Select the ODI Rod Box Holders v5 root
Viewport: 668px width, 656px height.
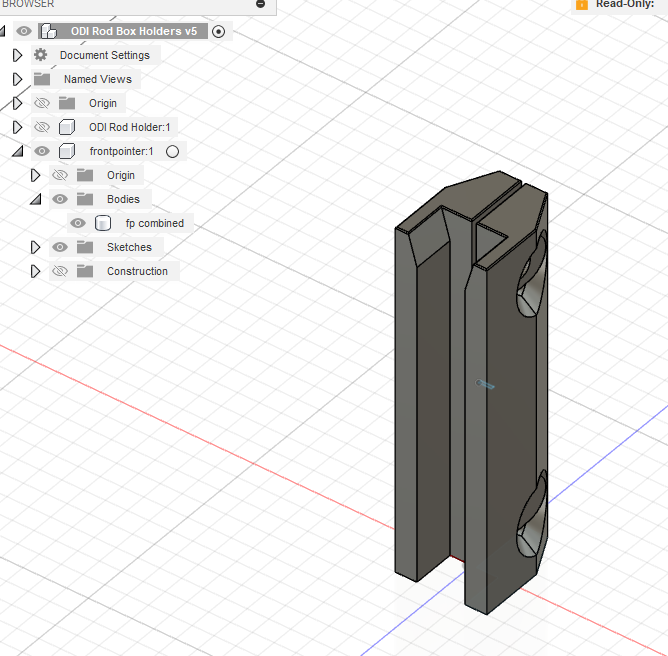[134, 31]
